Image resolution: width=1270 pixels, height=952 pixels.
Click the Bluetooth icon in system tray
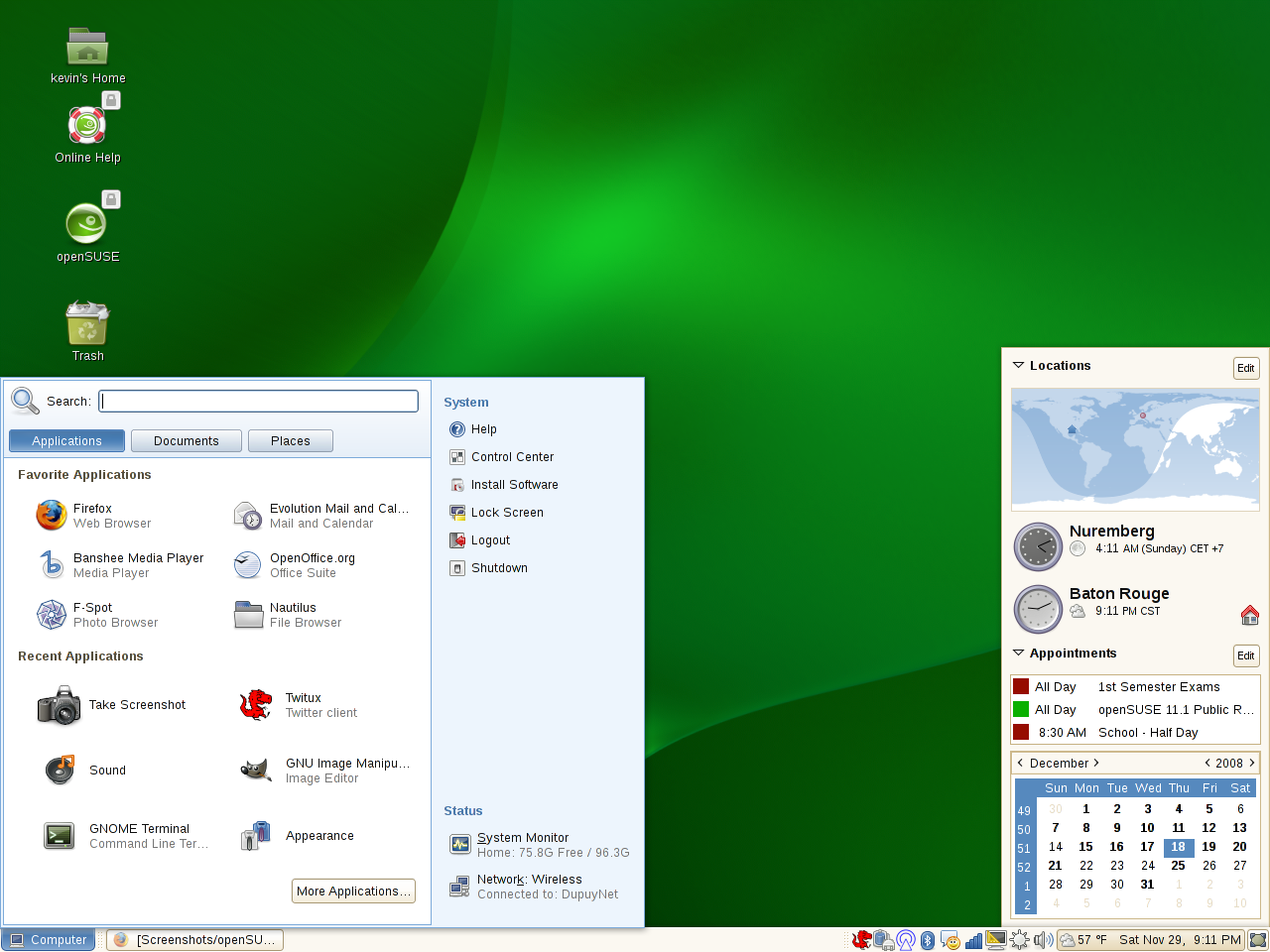coord(928,940)
